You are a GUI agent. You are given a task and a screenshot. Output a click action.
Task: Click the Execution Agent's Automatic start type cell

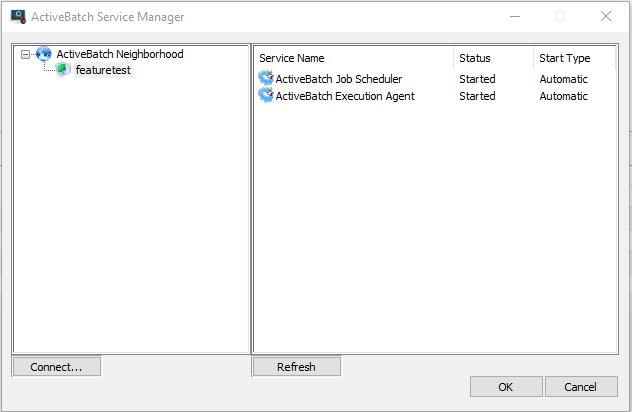click(x=563, y=96)
